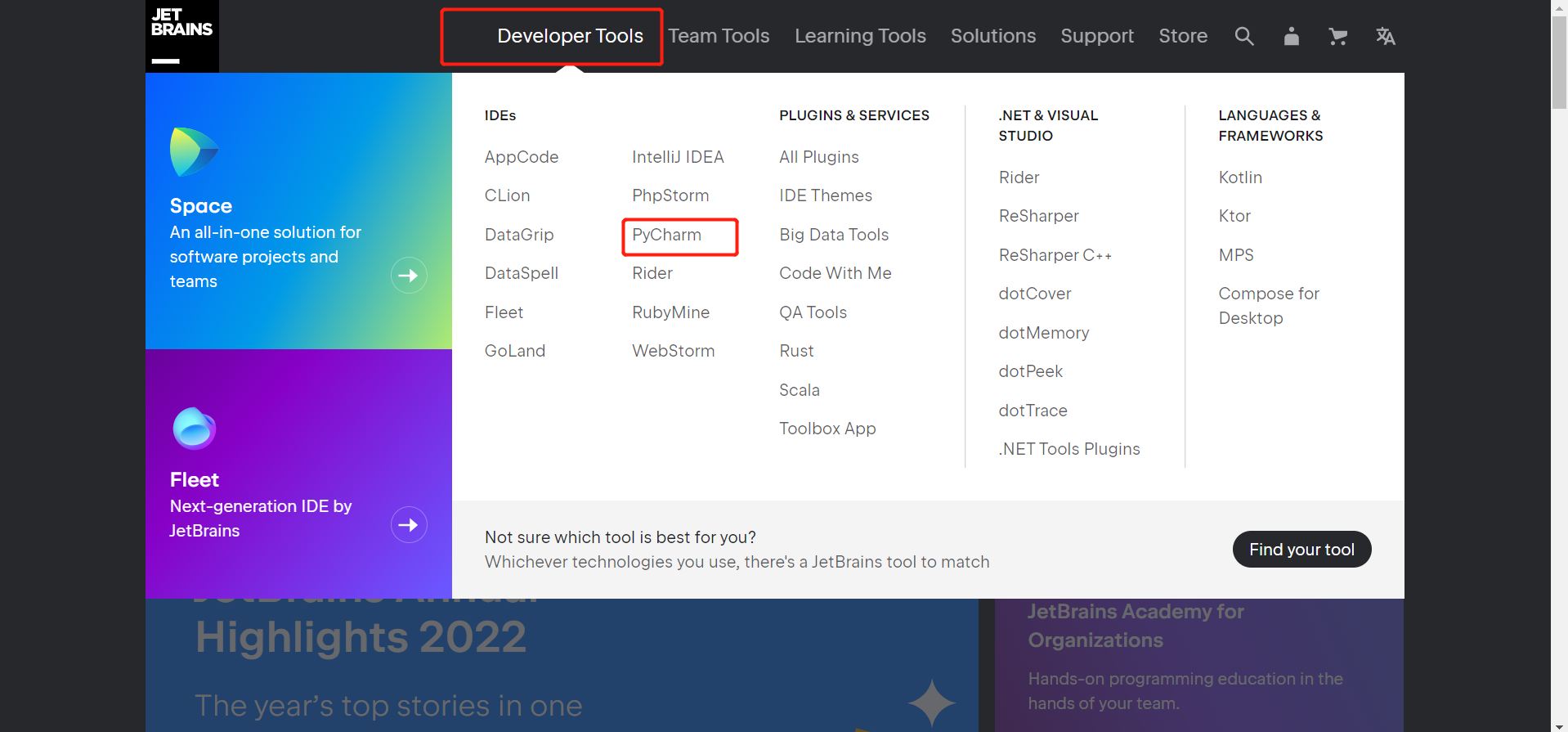
Task: Open the Developer Tools menu
Action: click(x=570, y=36)
